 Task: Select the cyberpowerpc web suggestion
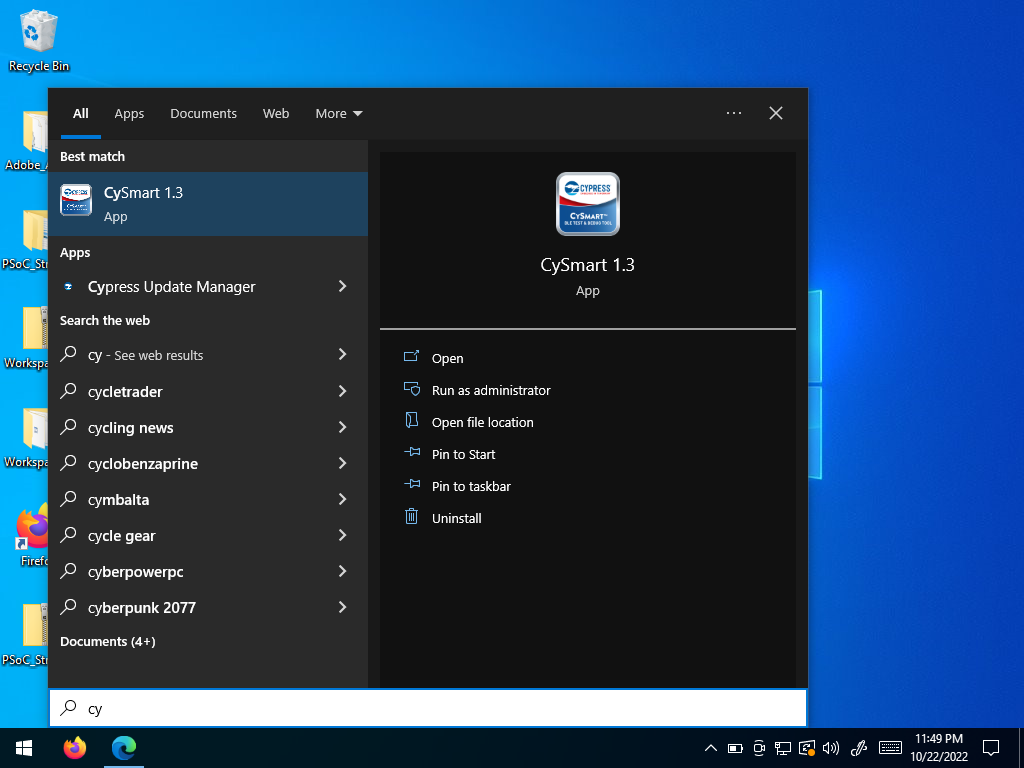point(135,572)
